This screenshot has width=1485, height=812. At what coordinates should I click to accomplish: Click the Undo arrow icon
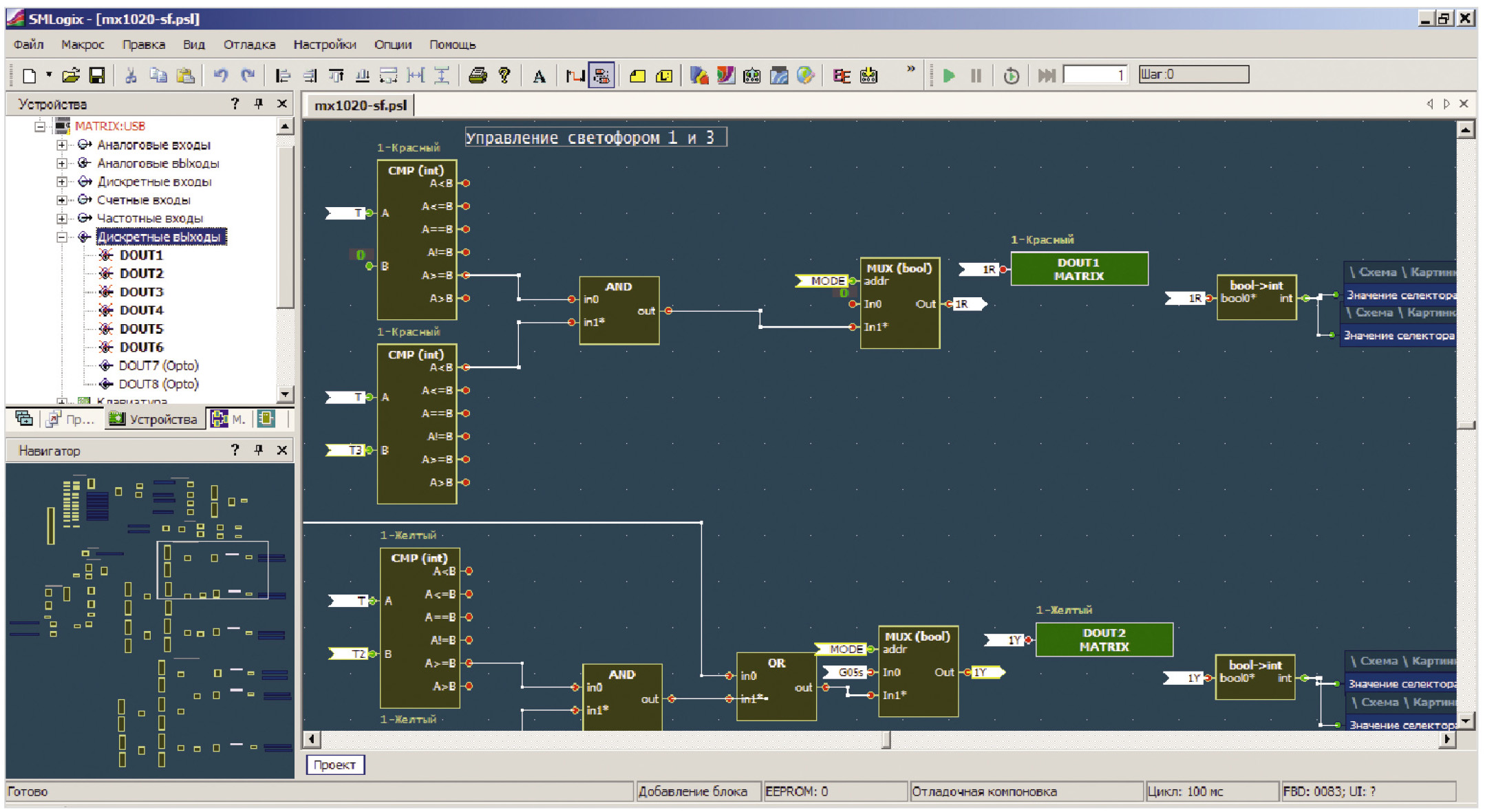point(220,76)
